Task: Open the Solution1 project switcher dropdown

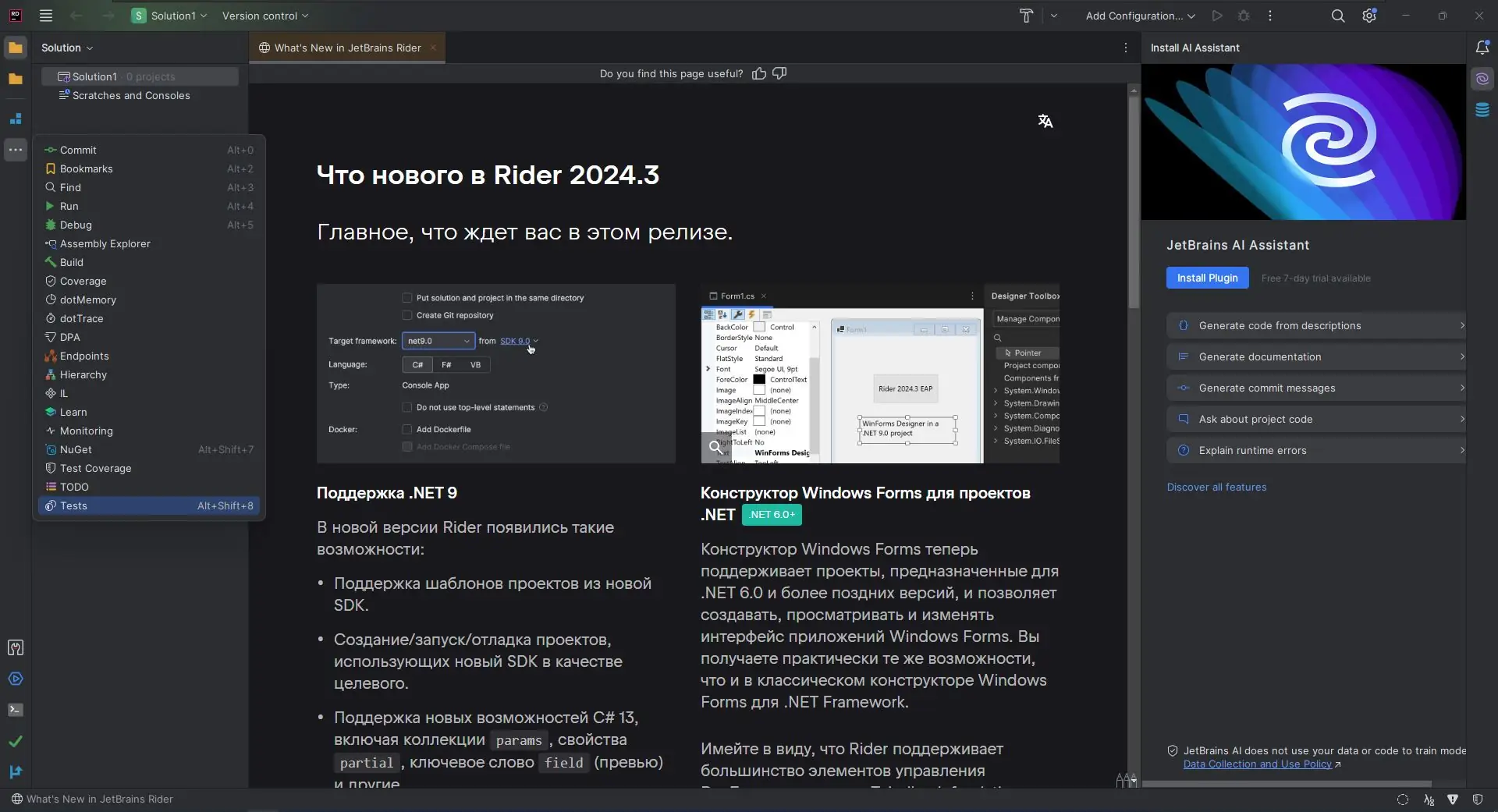Action: pos(169,16)
